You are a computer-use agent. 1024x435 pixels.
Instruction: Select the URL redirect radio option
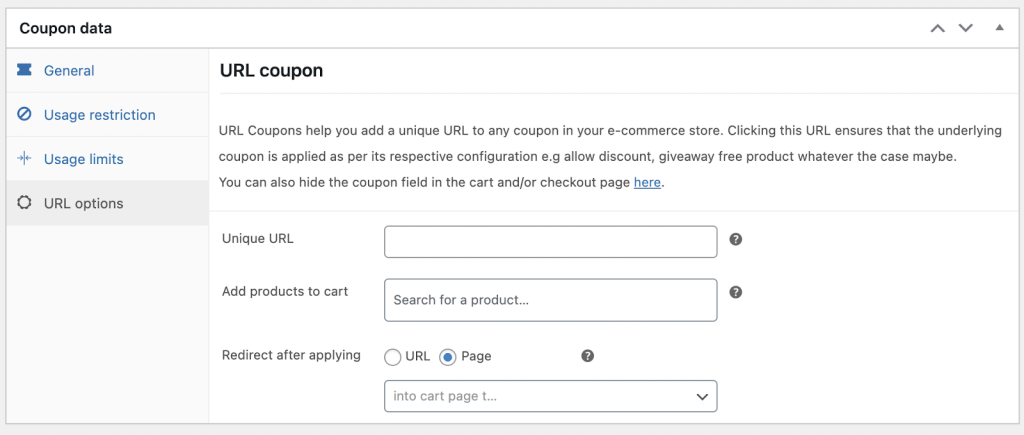coord(392,357)
